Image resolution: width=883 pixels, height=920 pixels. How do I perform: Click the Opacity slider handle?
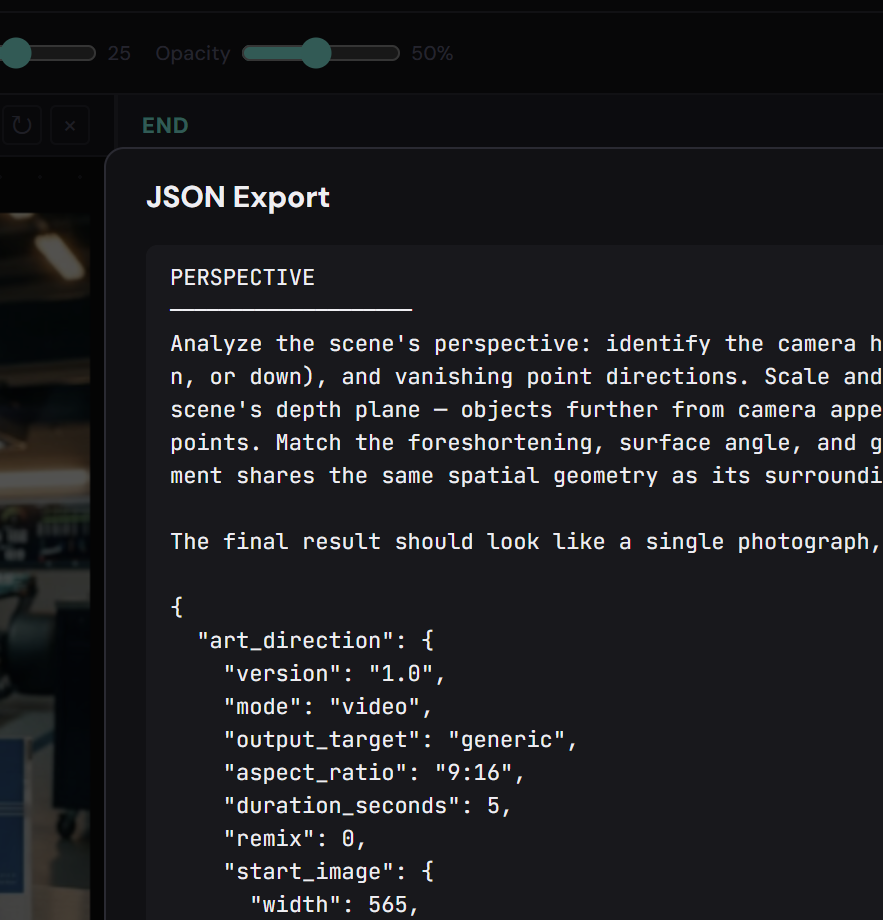[x=316, y=53]
